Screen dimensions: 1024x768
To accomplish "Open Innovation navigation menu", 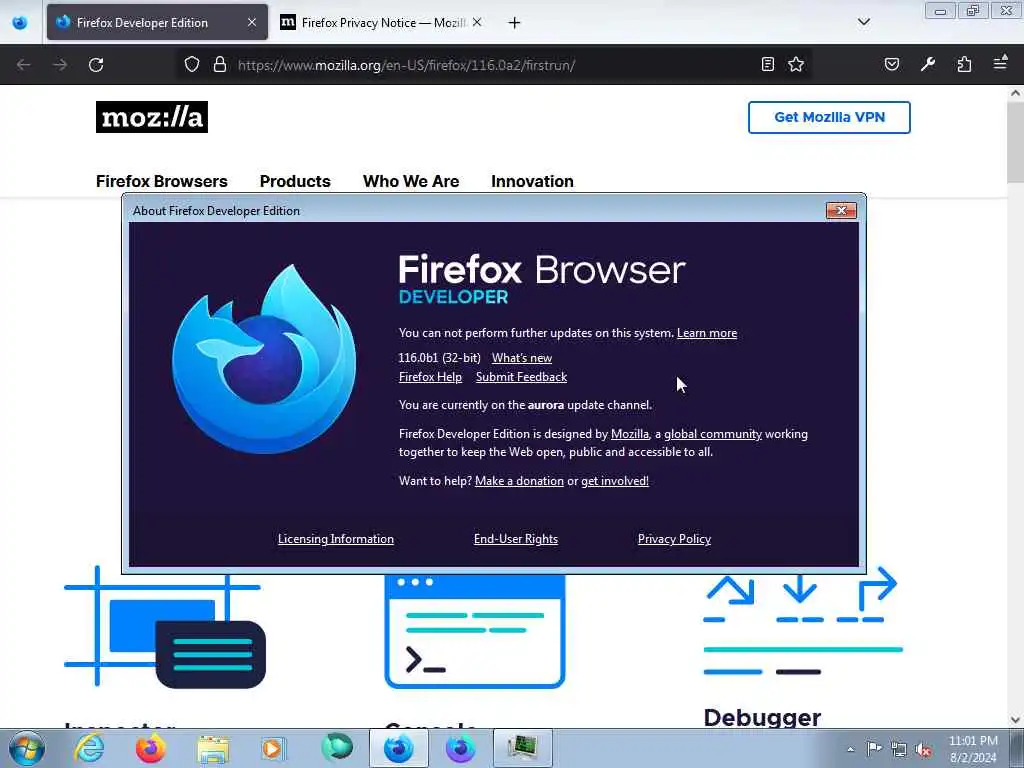I will pos(532,181).
